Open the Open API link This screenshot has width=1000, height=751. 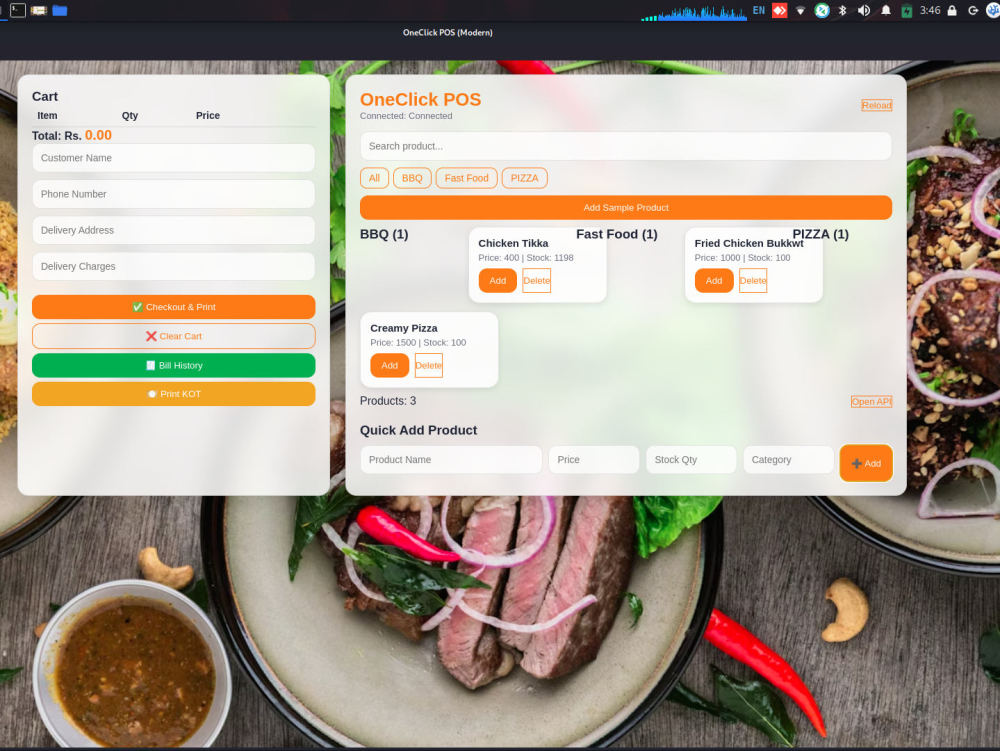(871, 402)
